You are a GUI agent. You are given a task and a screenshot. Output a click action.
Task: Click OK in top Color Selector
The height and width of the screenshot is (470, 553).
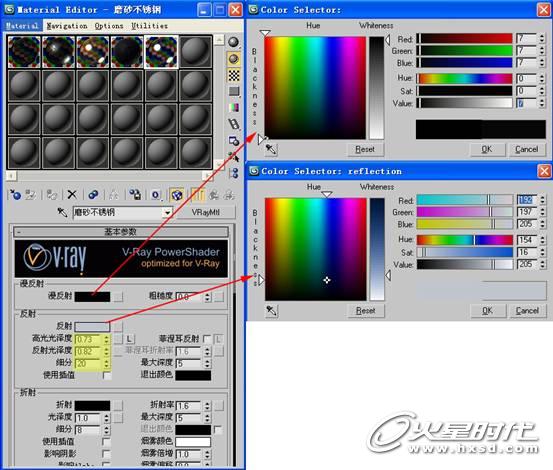[x=487, y=149]
